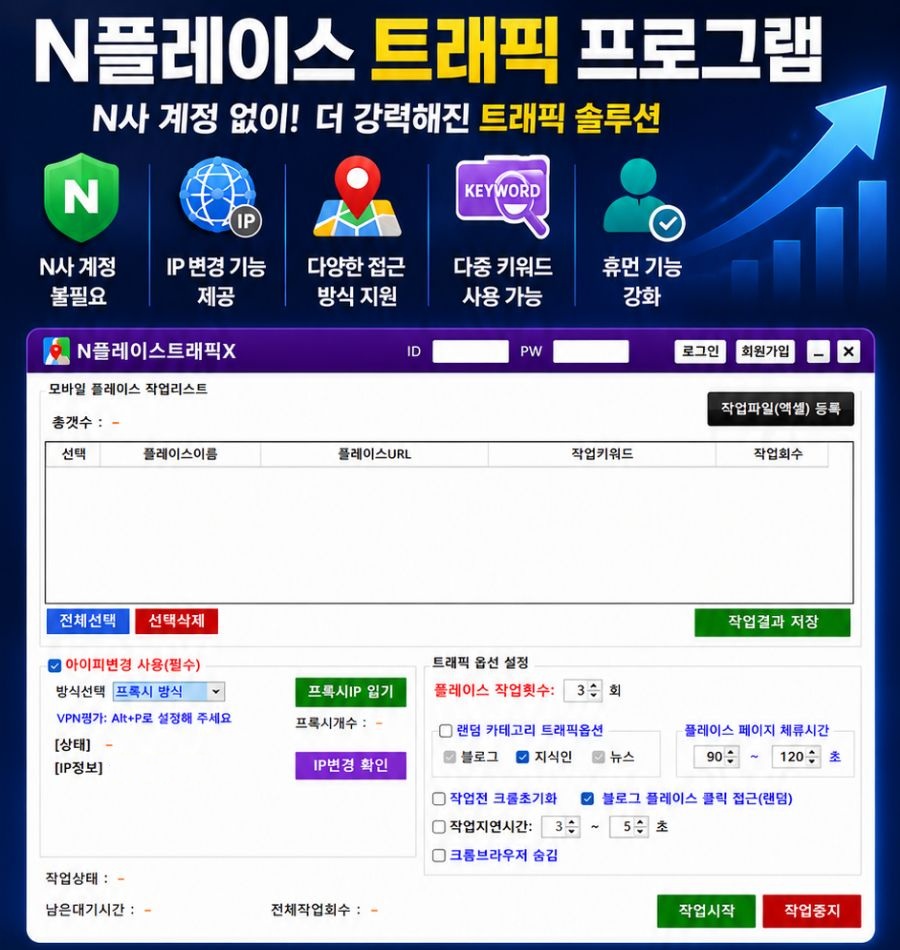The width and height of the screenshot is (900, 950).
Task: Adjust the 체류시간 minimum spinner showing 90
Action: pyautogui.click(x=716, y=757)
